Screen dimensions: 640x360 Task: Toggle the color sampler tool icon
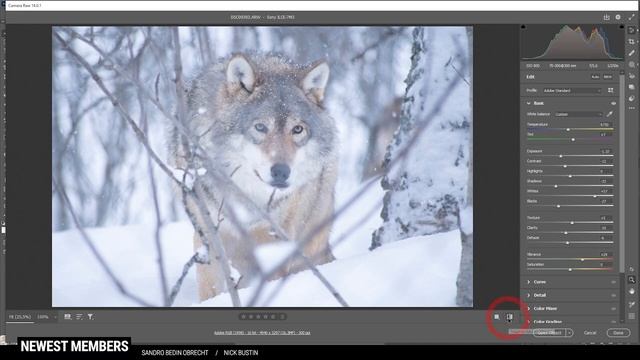point(632,304)
